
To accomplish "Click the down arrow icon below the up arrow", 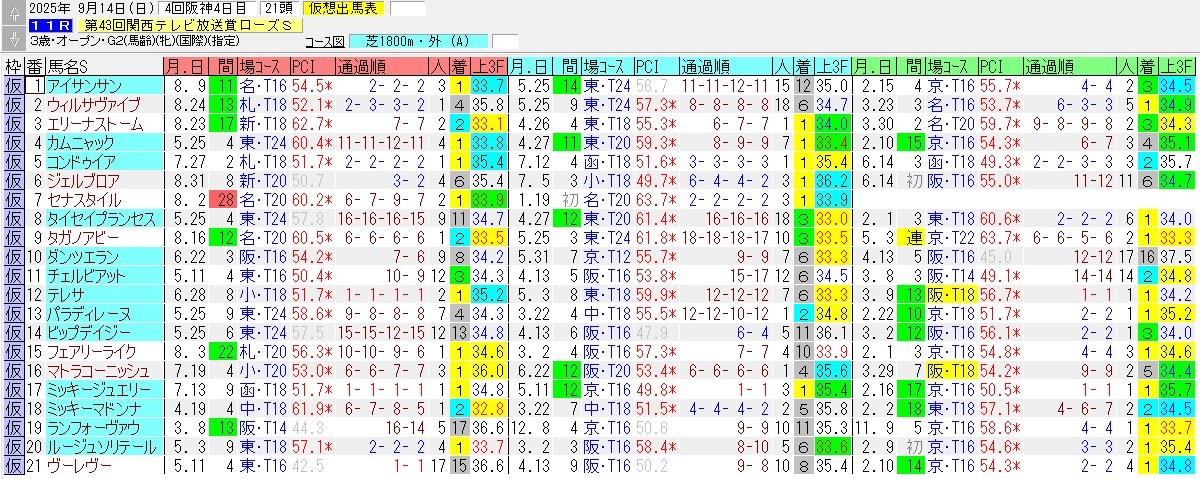I will [x=13, y=40].
